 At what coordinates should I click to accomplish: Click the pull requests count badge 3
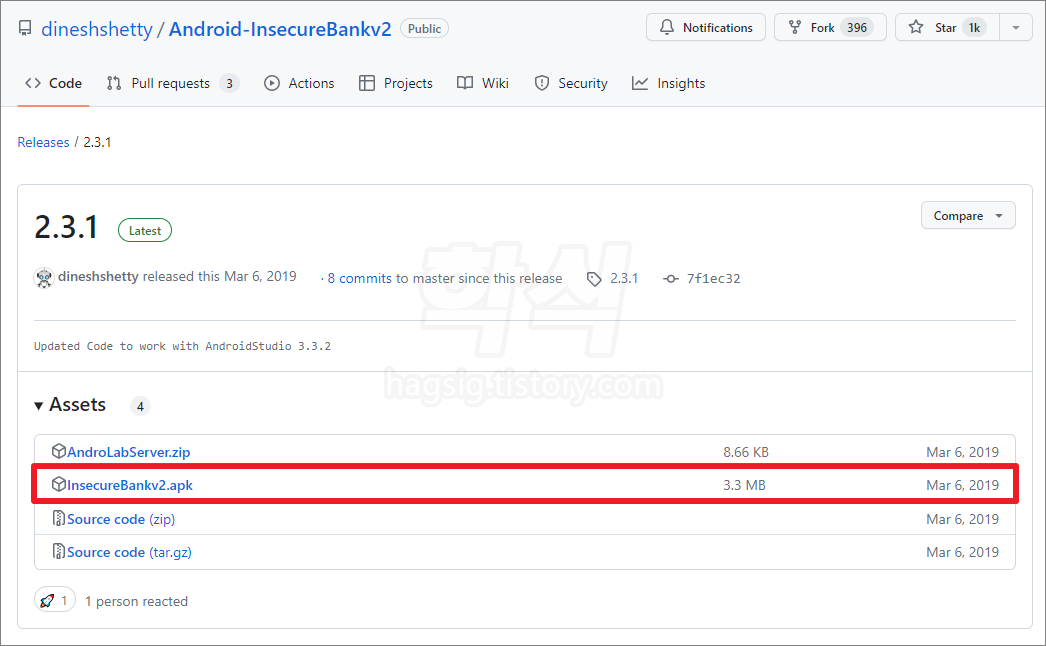coord(229,83)
